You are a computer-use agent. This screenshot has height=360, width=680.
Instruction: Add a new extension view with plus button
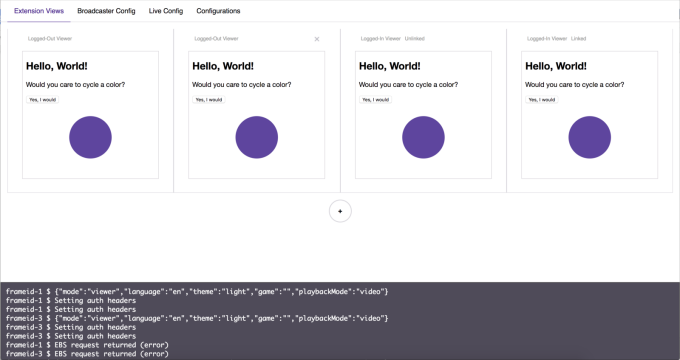(340, 211)
